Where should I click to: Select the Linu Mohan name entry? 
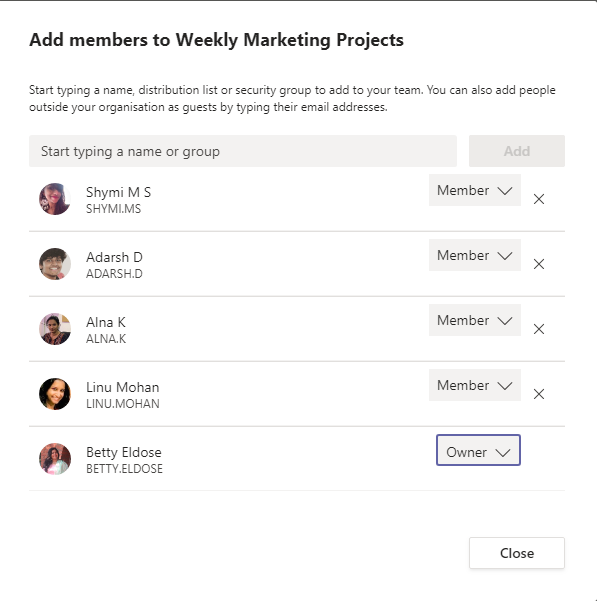tap(123, 387)
